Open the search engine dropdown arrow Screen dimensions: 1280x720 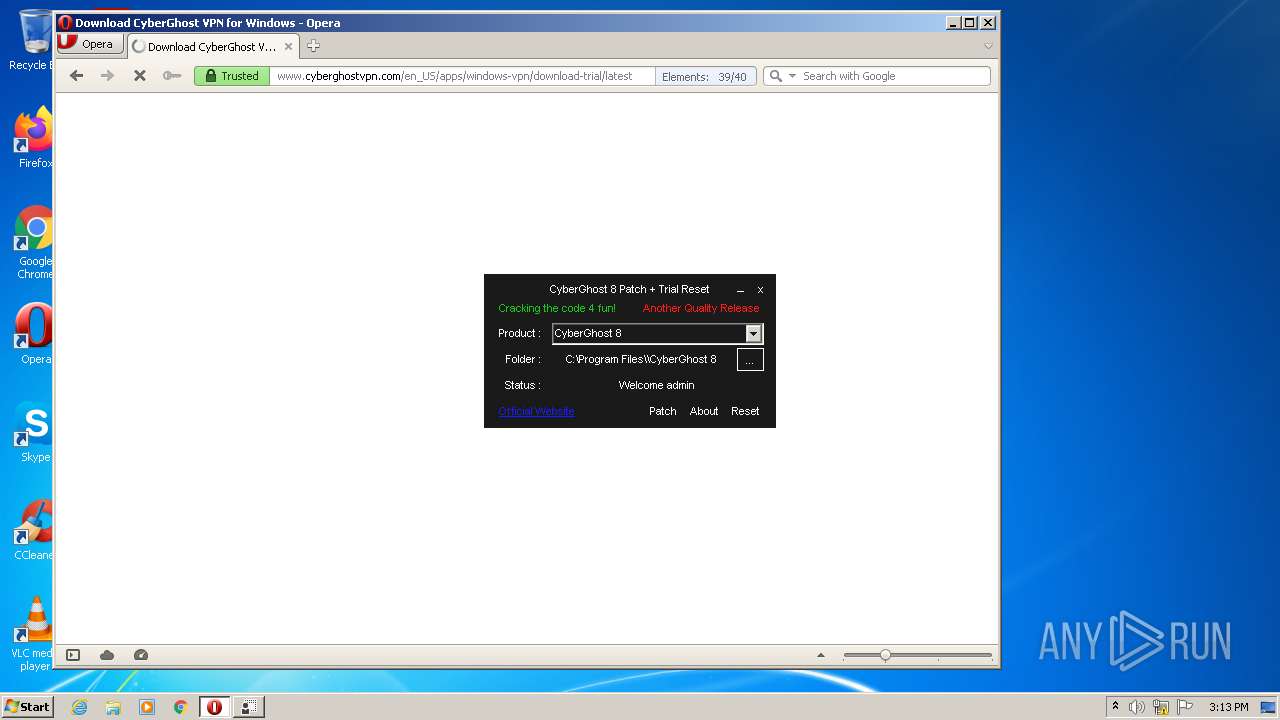point(792,76)
